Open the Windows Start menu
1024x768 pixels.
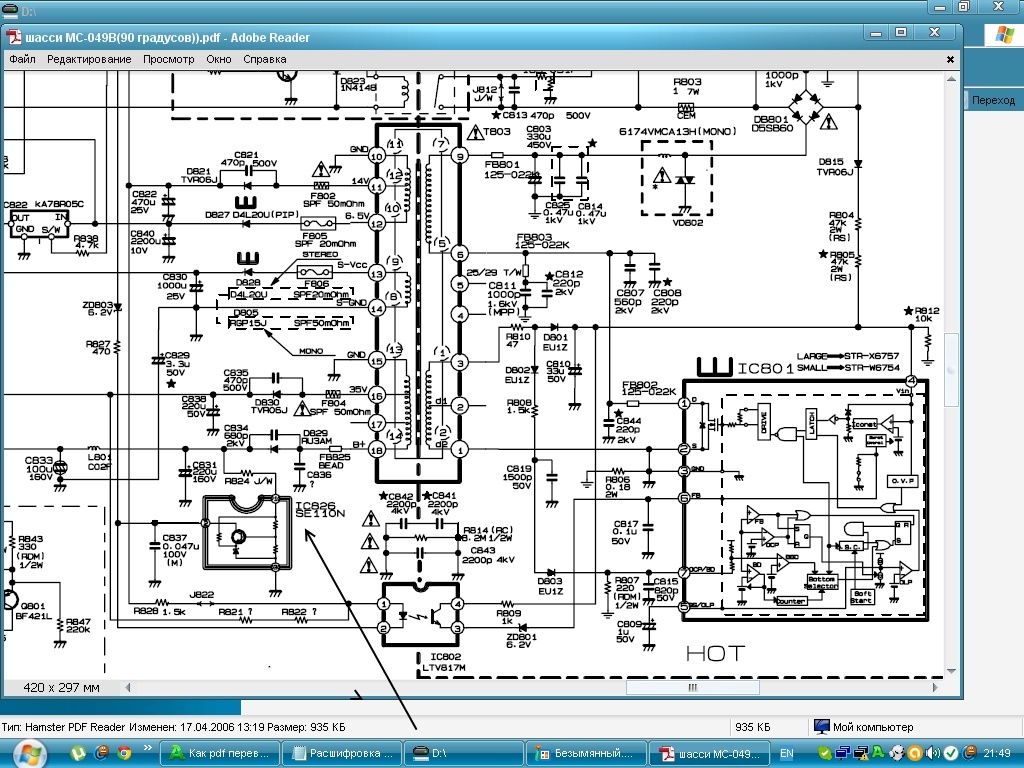(x=28, y=754)
